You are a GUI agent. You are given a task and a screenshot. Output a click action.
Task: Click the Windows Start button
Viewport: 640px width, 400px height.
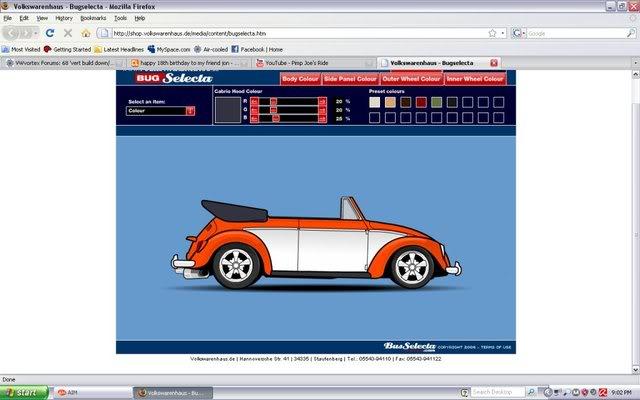(x=24, y=393)
